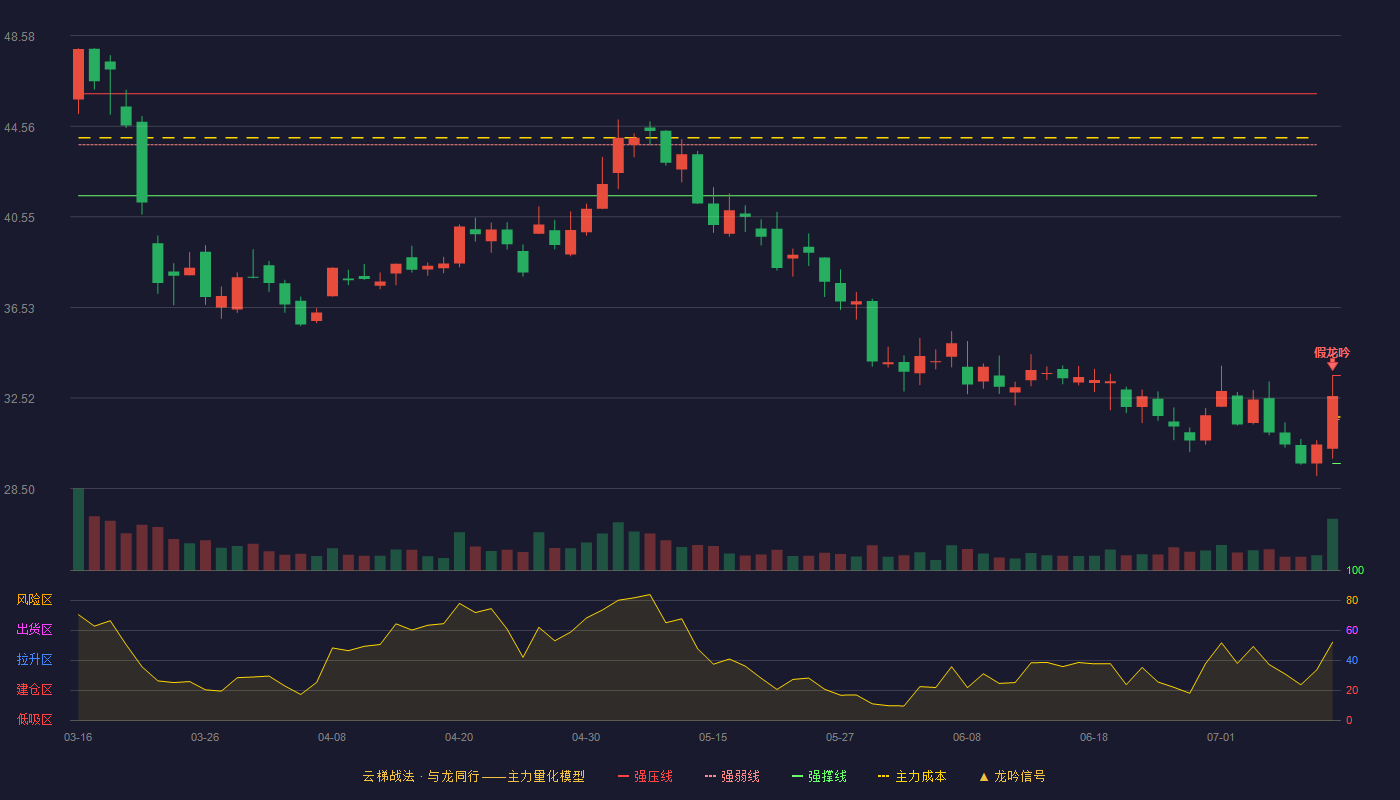Click the 32.52 price axis label

point(19,398)
